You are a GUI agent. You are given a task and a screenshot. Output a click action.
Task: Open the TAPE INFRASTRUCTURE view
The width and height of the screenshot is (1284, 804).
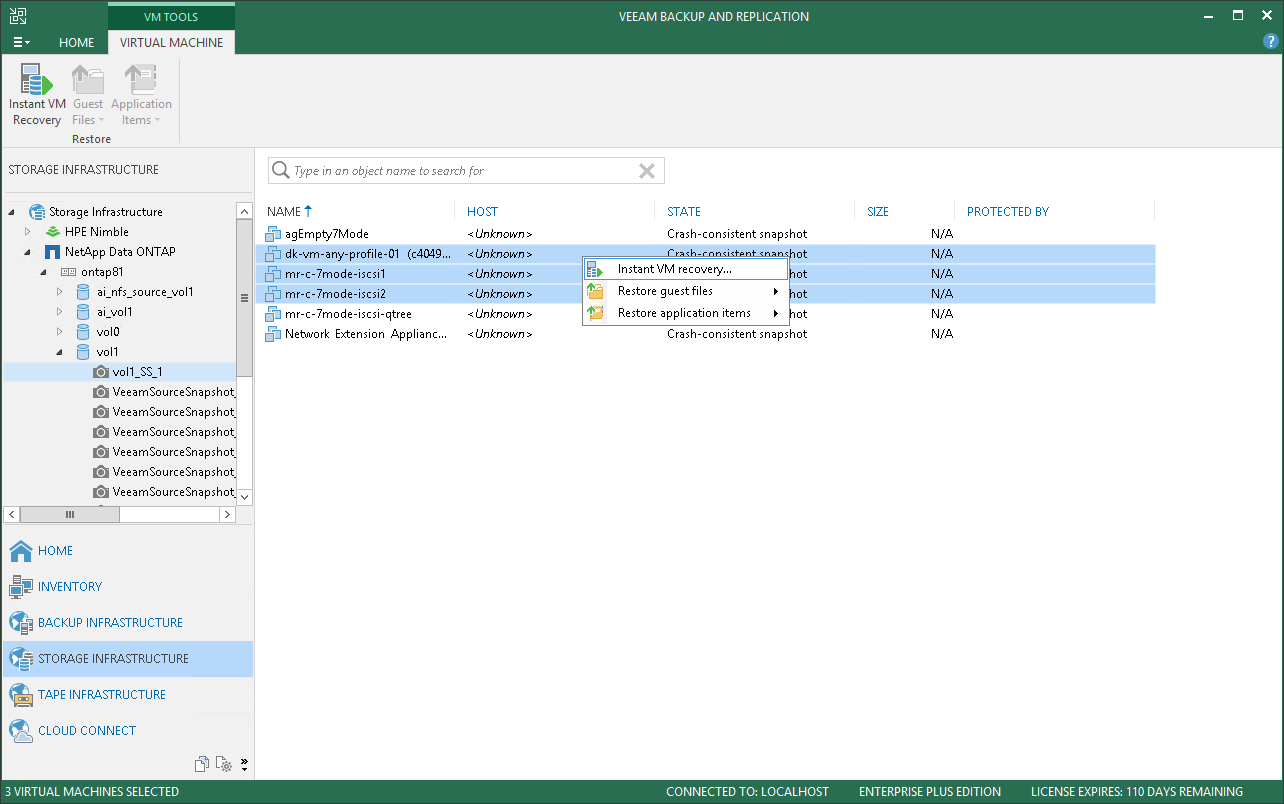(128, 695)
